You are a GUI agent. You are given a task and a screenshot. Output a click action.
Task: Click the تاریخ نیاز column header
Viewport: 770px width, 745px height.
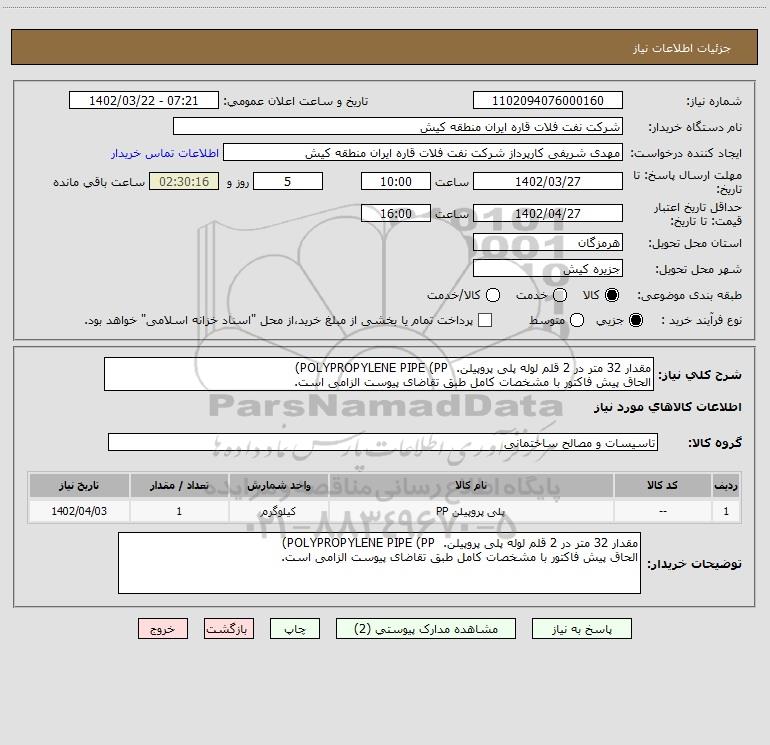[79, 485]
